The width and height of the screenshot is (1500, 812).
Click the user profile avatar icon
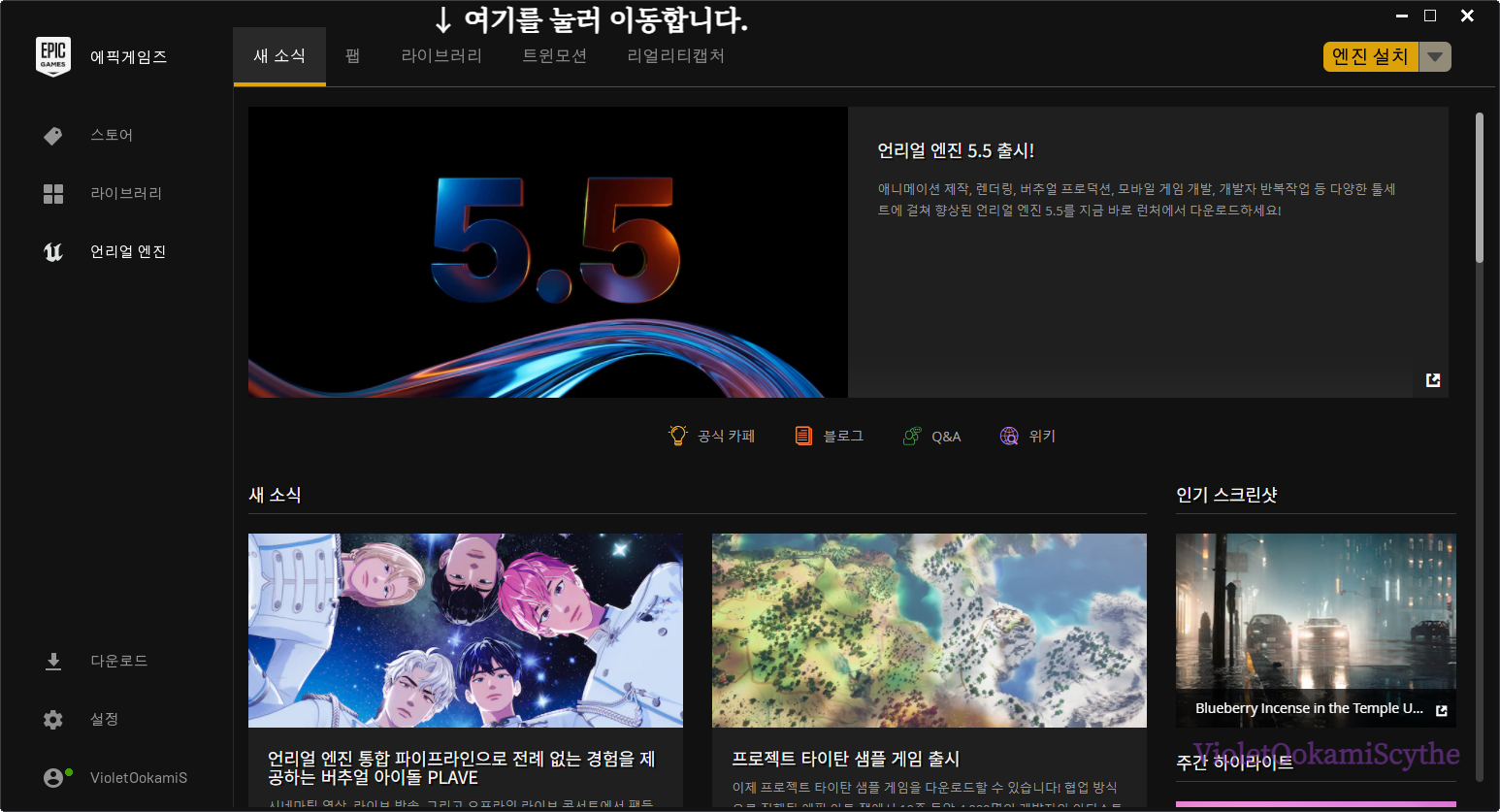(53, 778)
